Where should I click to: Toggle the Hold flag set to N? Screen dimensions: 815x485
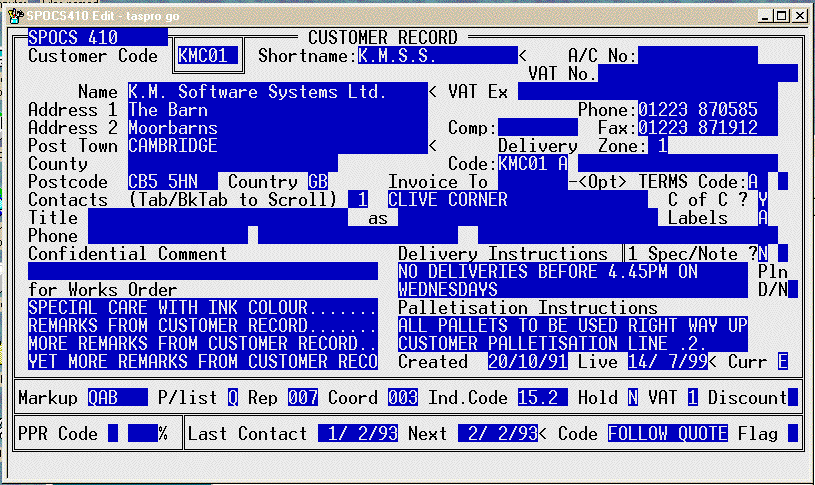pos(632,398)
